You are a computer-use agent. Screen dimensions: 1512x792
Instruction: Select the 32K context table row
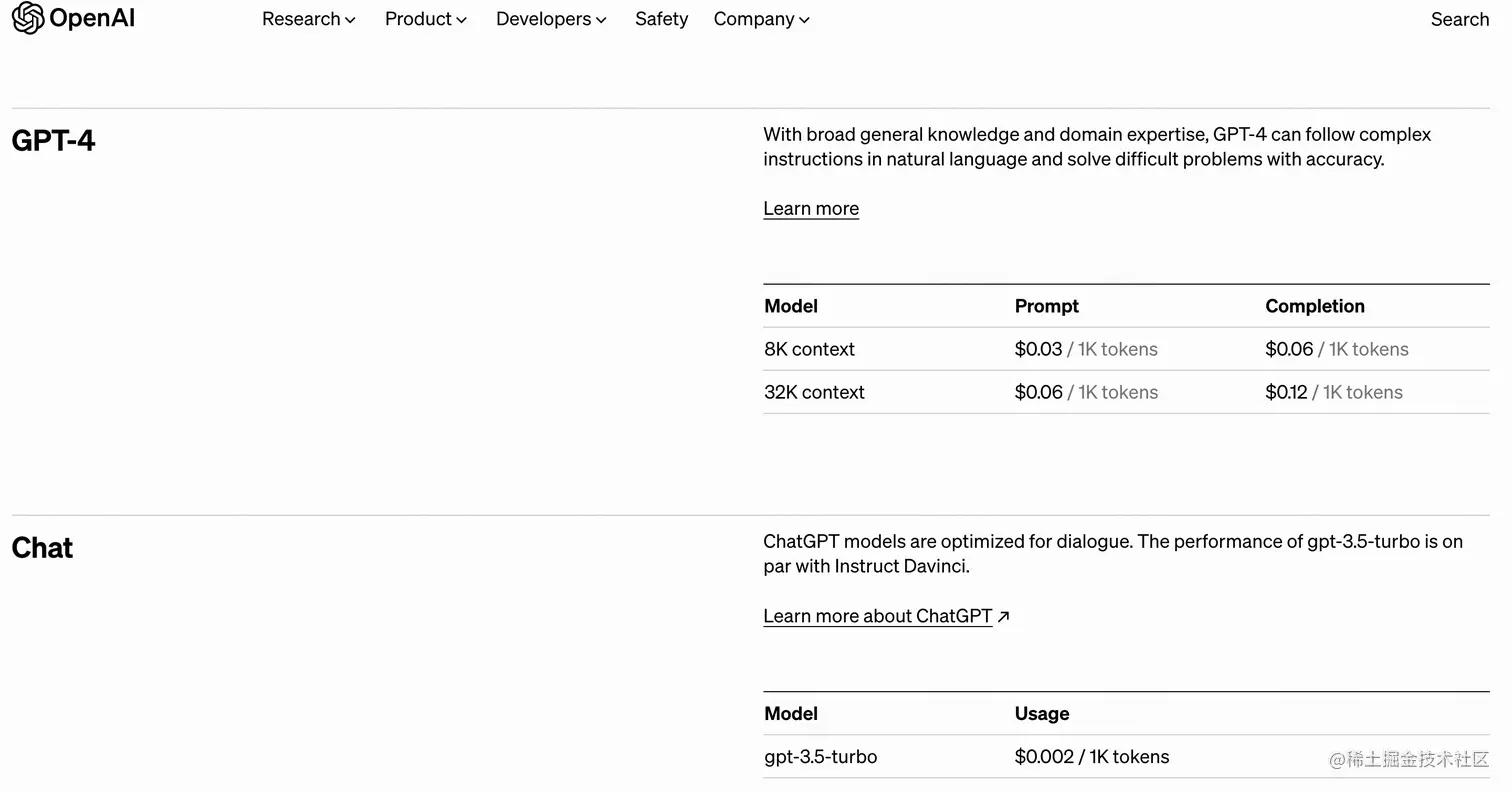[x=814, y=392]
